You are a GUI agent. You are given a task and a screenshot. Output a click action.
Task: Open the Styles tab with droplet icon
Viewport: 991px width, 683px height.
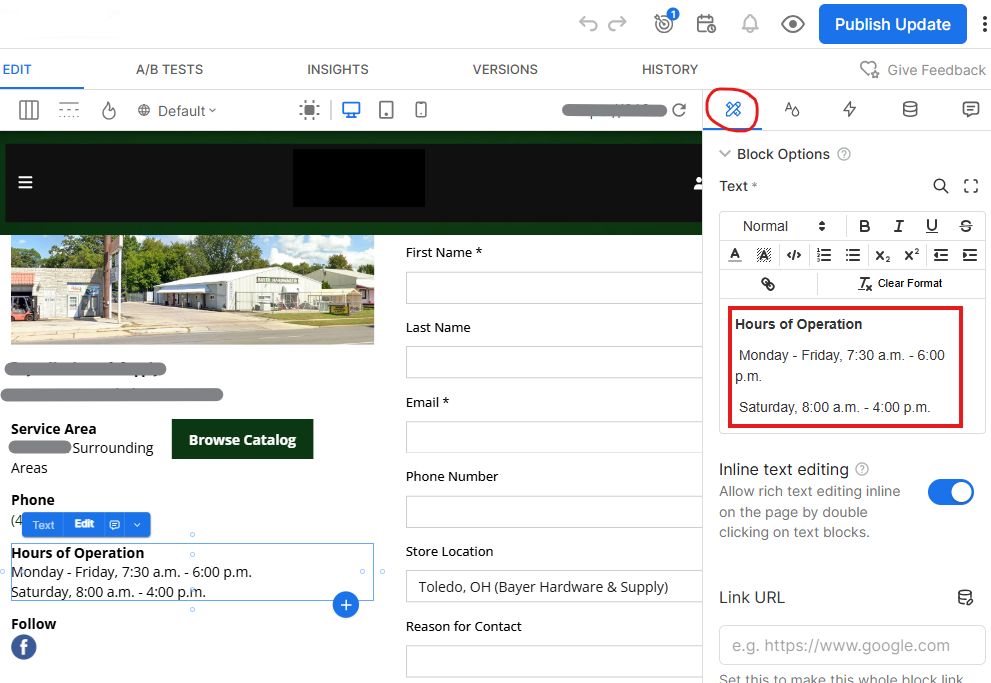pyautogui.click(x=791, y=109)
